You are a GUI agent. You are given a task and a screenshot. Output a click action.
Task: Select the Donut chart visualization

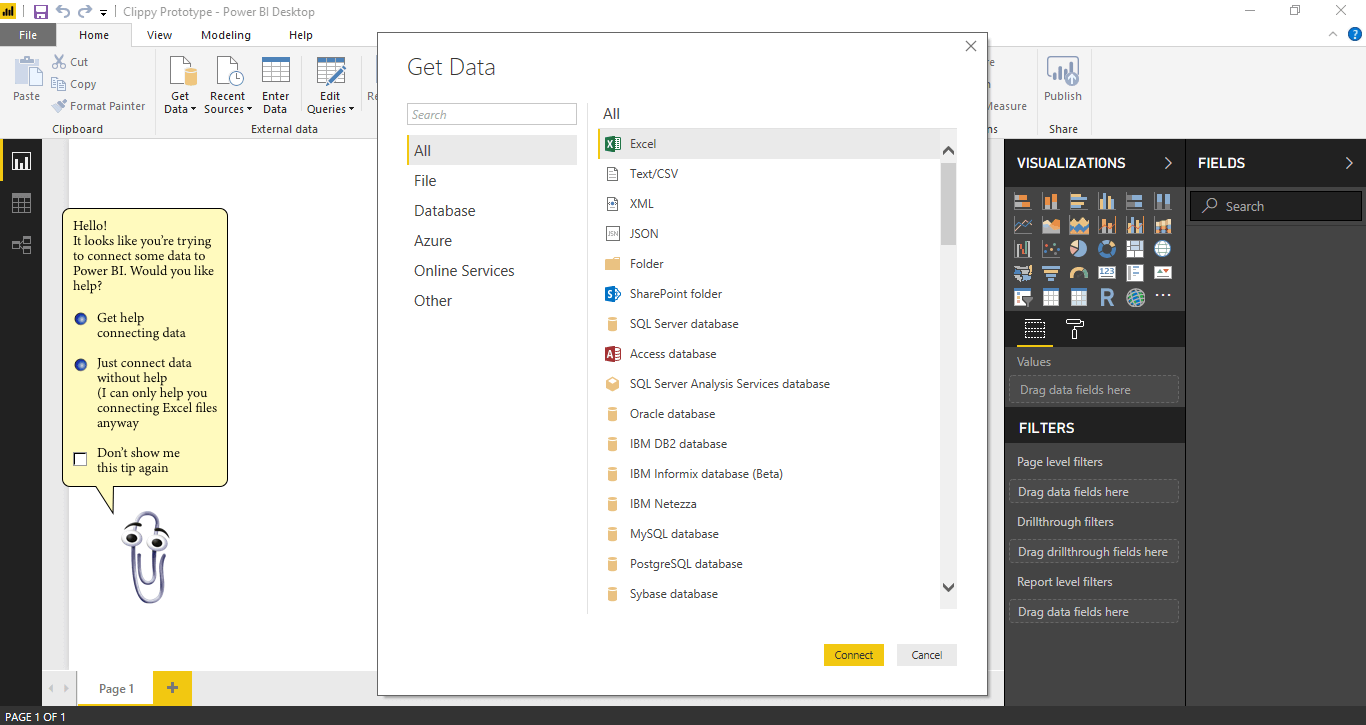pyautogui.click(x=1107, y=248)
